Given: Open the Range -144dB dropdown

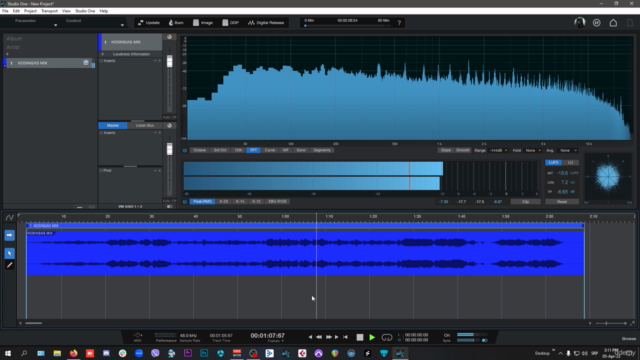Looking at the screenshot, I should (498, 150).
